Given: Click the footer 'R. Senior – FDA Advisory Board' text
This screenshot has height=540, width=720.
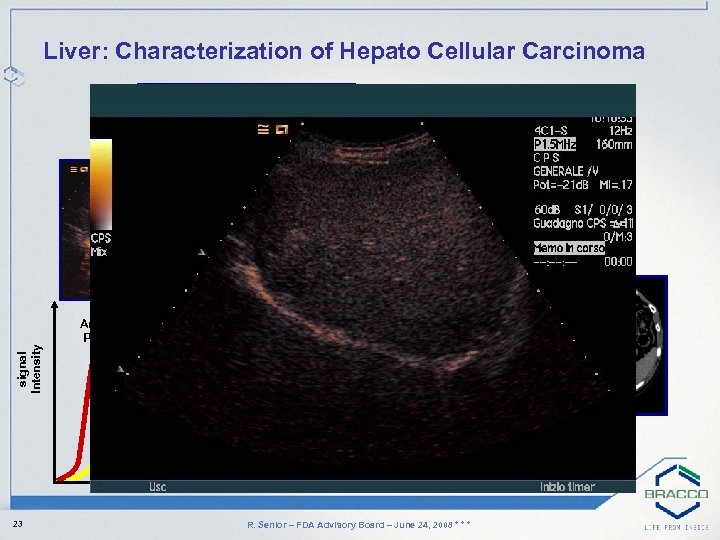Looking at the screenshot, I should point(359,524).
